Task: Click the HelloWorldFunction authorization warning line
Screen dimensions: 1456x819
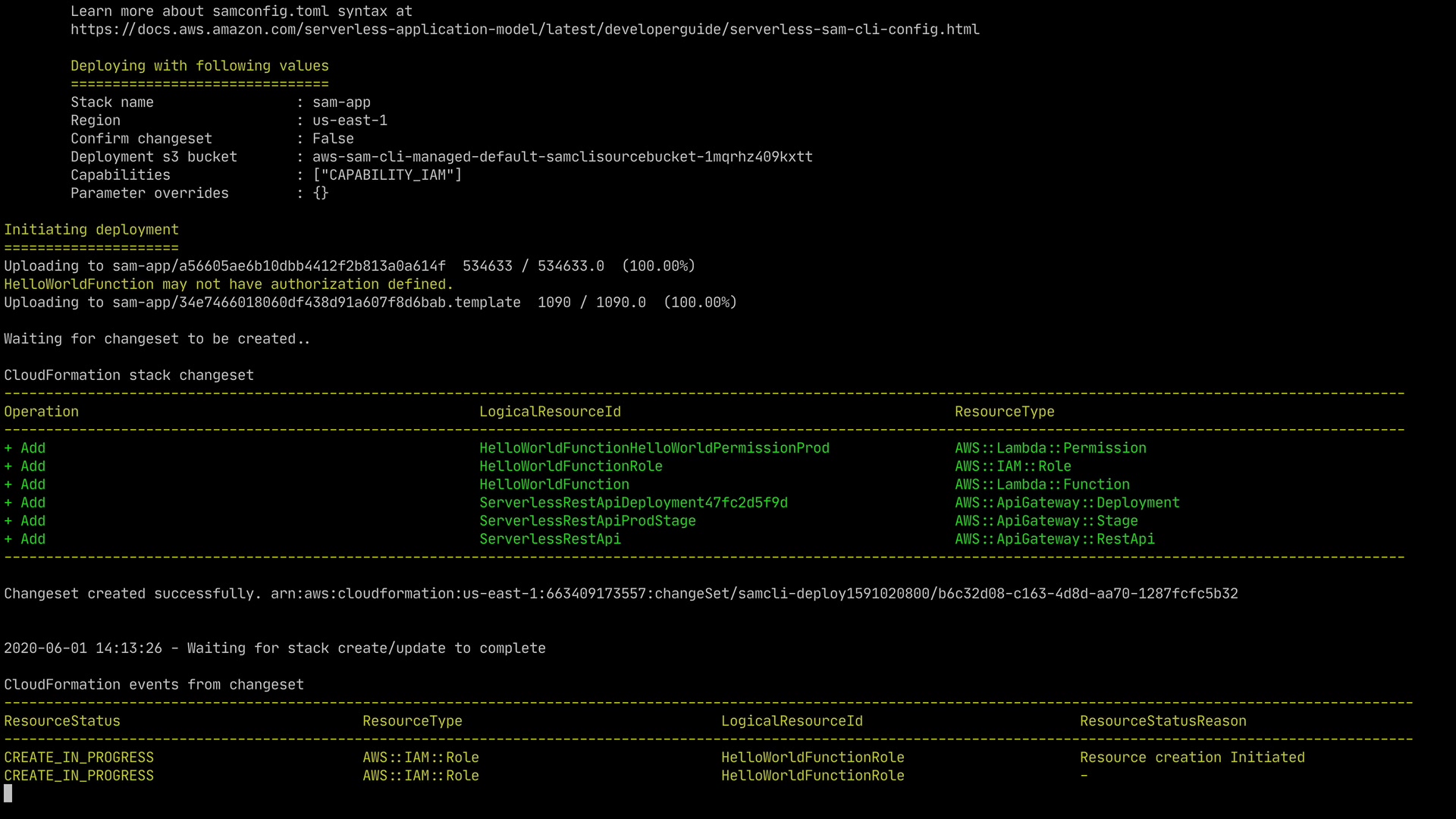Action: [x=228, y=284]
